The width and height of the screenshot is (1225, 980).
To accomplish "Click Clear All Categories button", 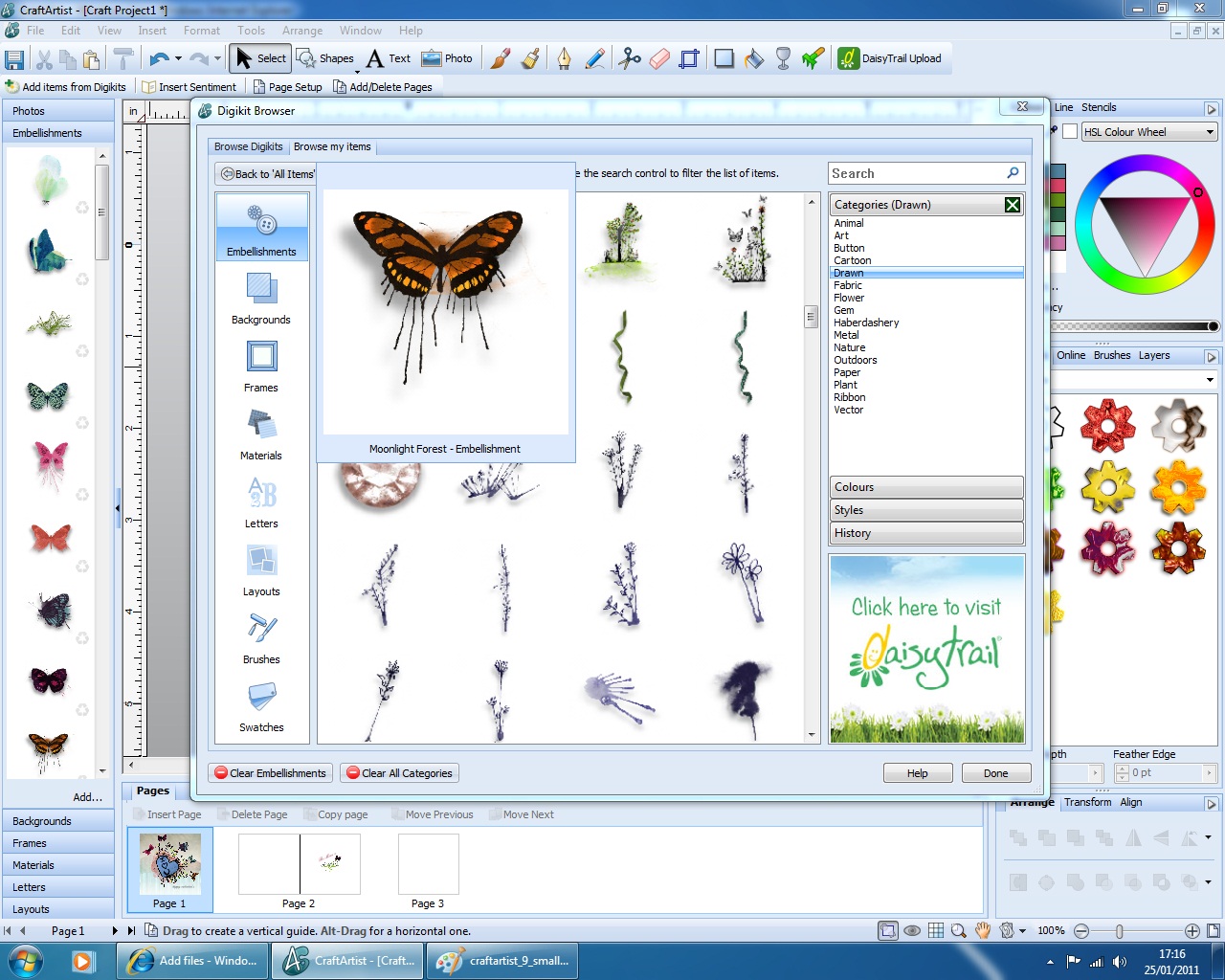I will click(400, 773).
